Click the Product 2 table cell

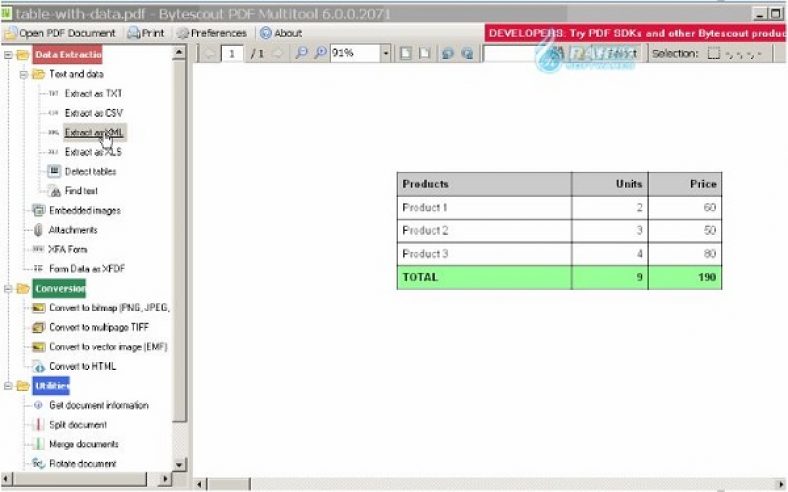coord(484,231)
